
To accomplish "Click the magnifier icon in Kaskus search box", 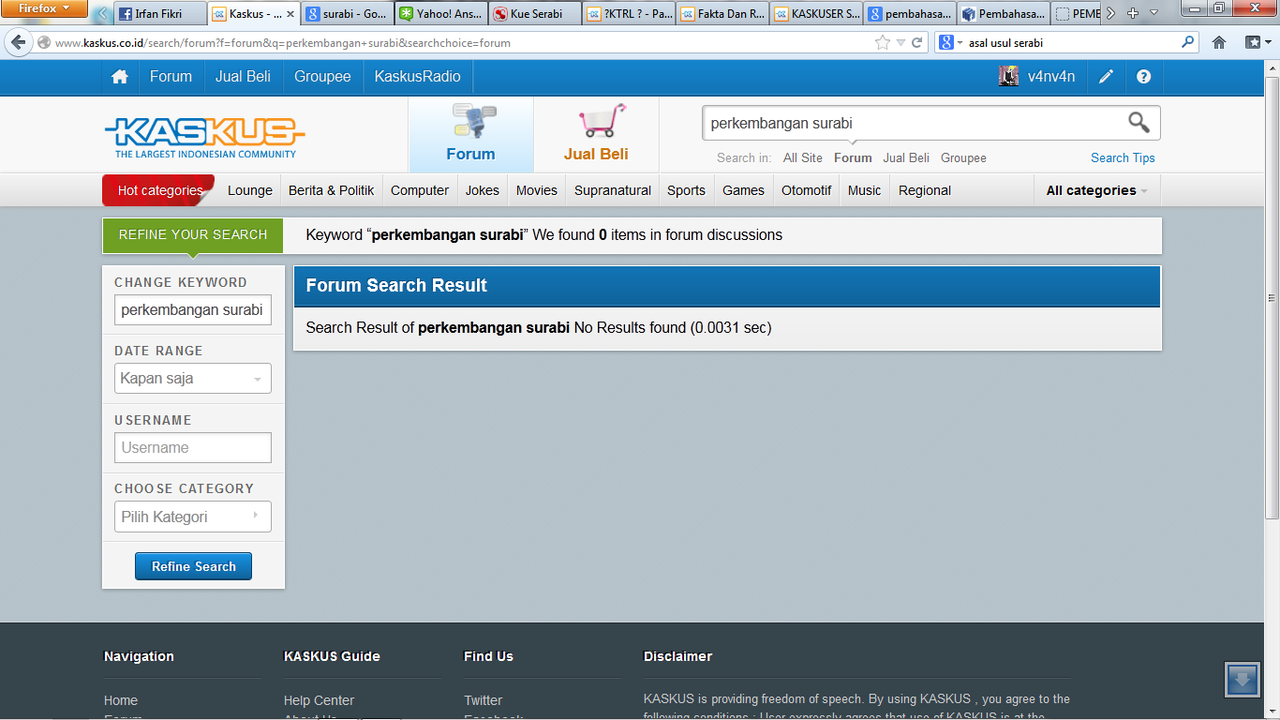I will pyautogui.click(x=1139, y=122).
